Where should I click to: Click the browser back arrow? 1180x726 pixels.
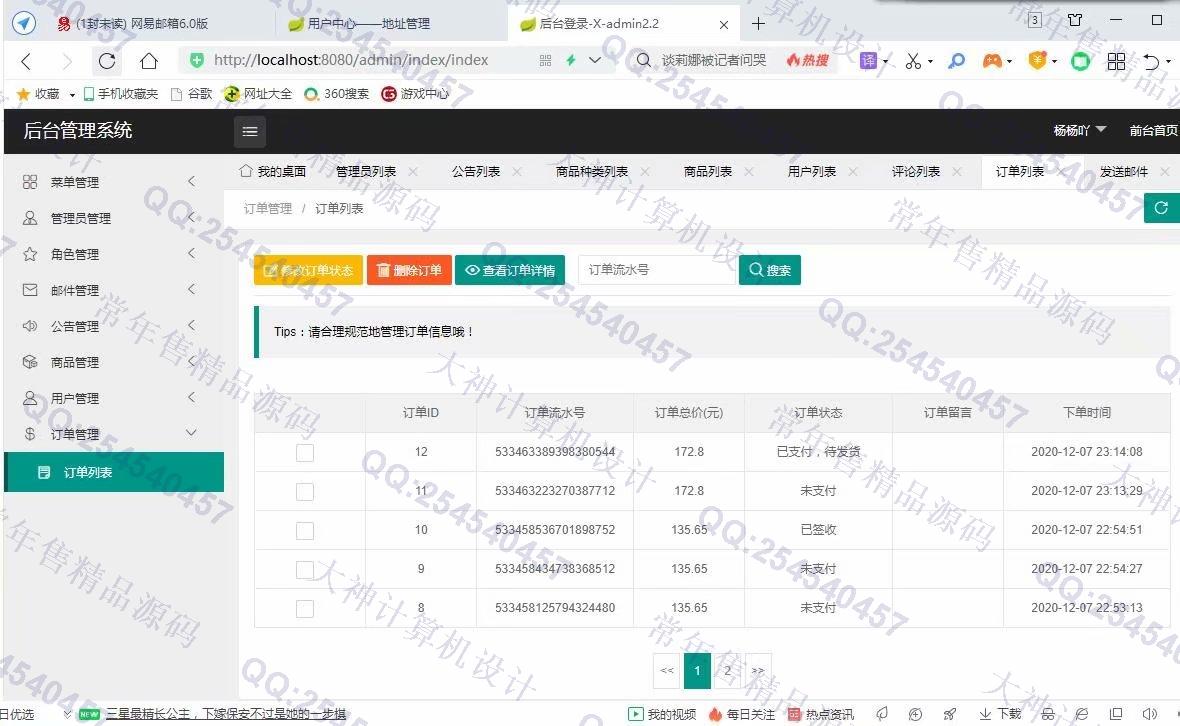(26, 61)
